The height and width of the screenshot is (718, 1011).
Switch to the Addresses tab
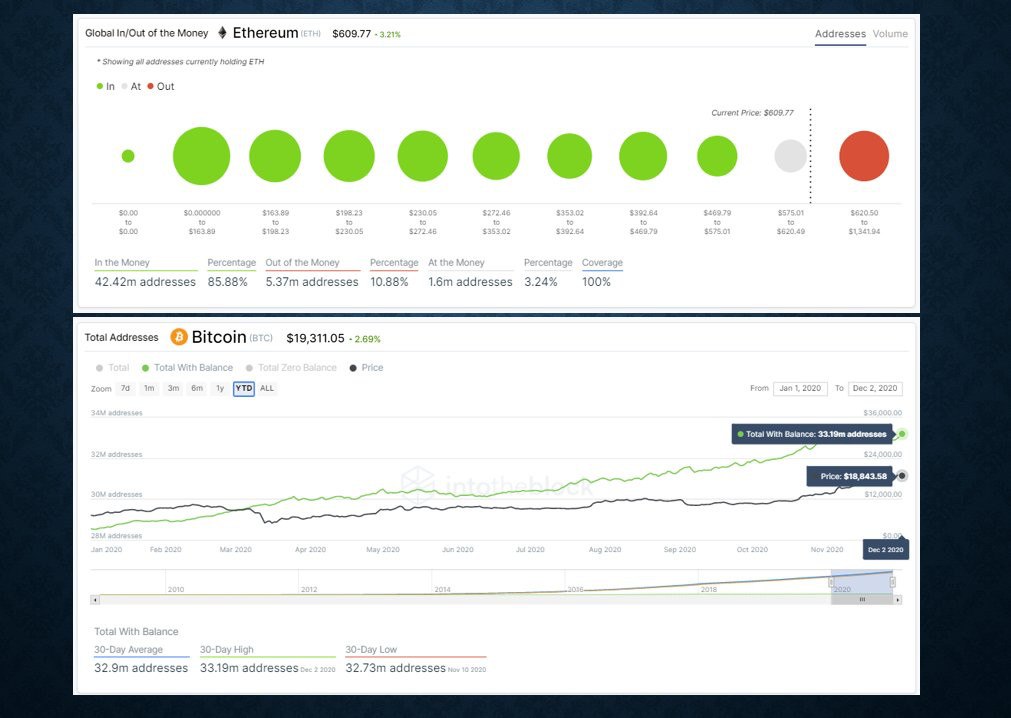[840, 34]
